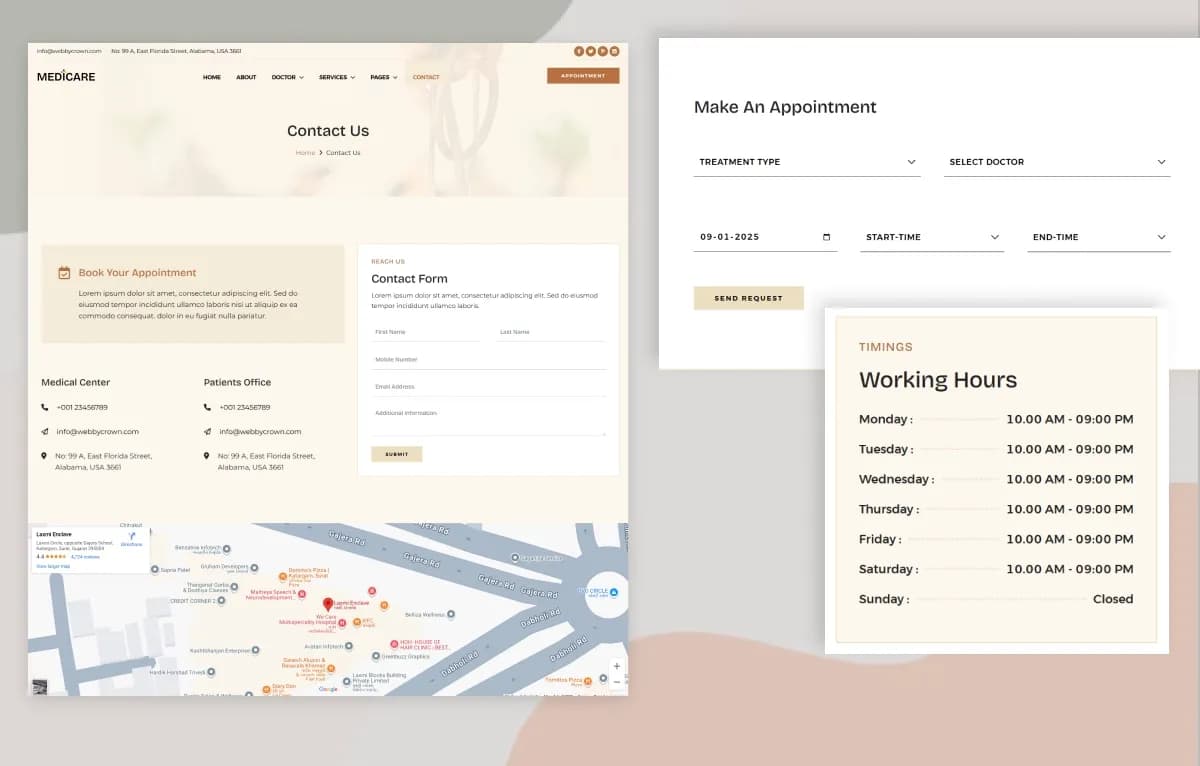Click the APPOINTMENT button in the header
This screenshot has width=1200, height=766.
click(583, 76)
